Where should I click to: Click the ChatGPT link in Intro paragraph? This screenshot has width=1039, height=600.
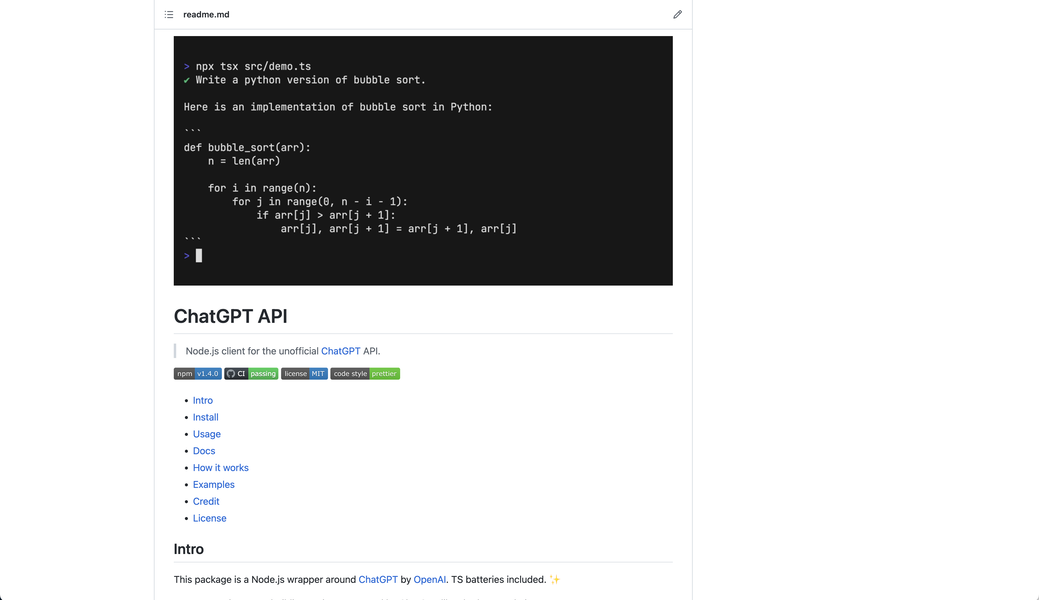tap(378, 580)
